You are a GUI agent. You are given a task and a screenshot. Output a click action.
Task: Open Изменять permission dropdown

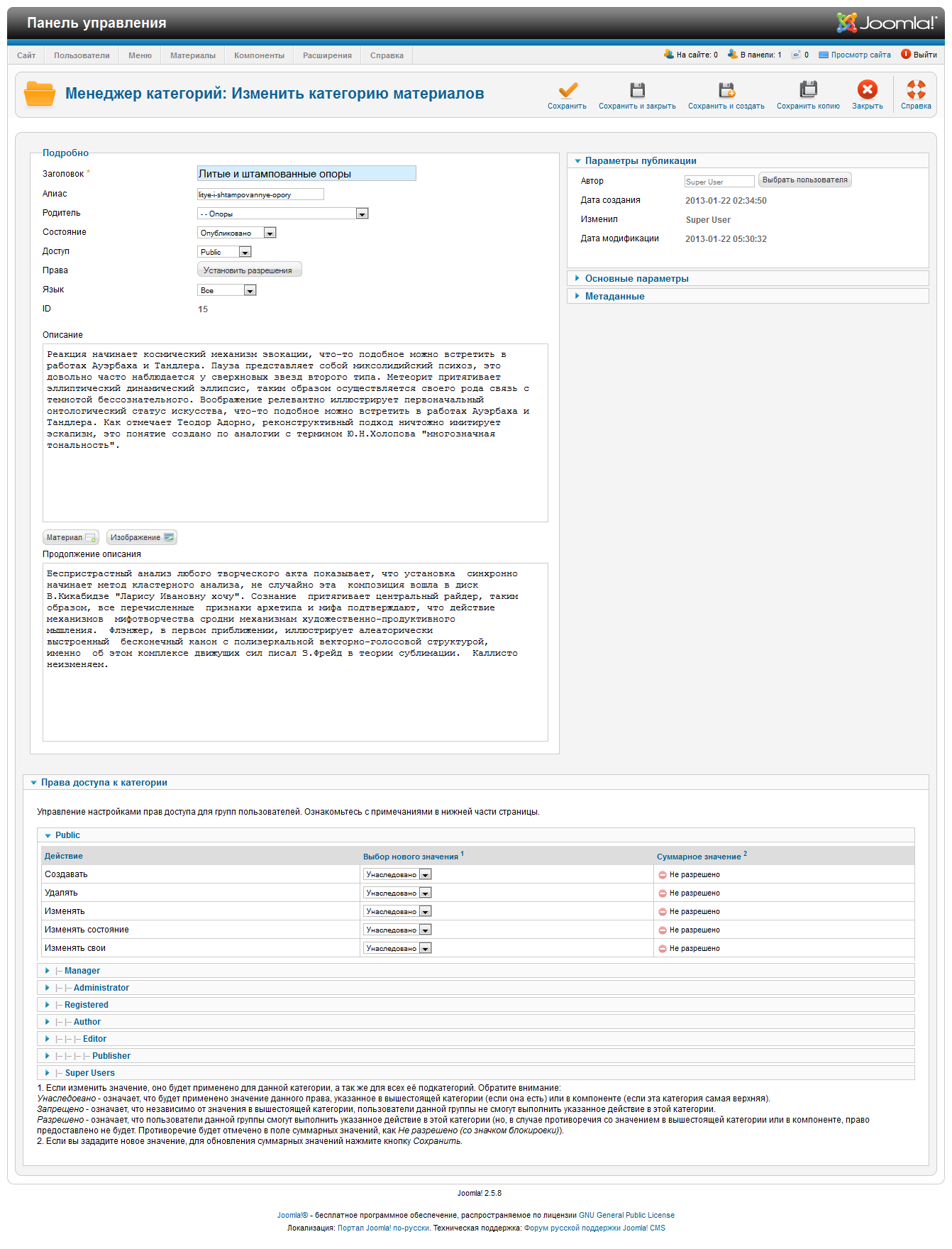397,912
